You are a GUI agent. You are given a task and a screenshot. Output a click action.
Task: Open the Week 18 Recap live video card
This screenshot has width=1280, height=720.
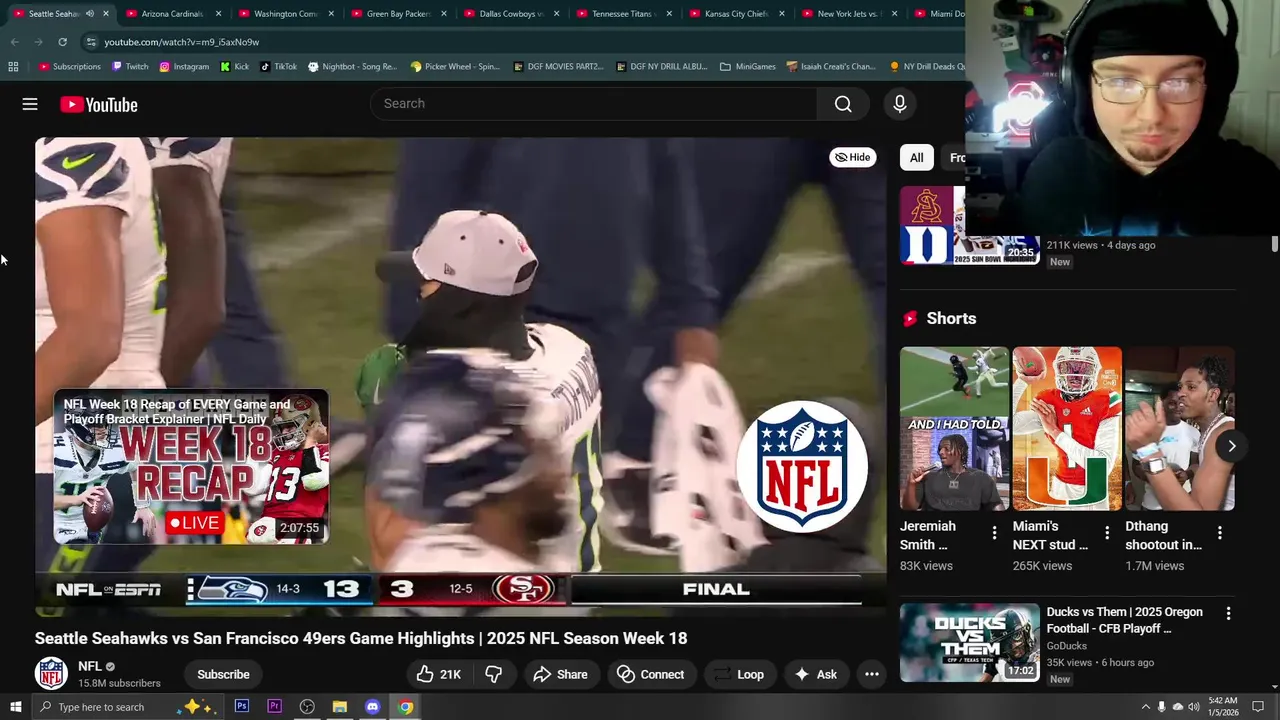(x=191, y=467)
